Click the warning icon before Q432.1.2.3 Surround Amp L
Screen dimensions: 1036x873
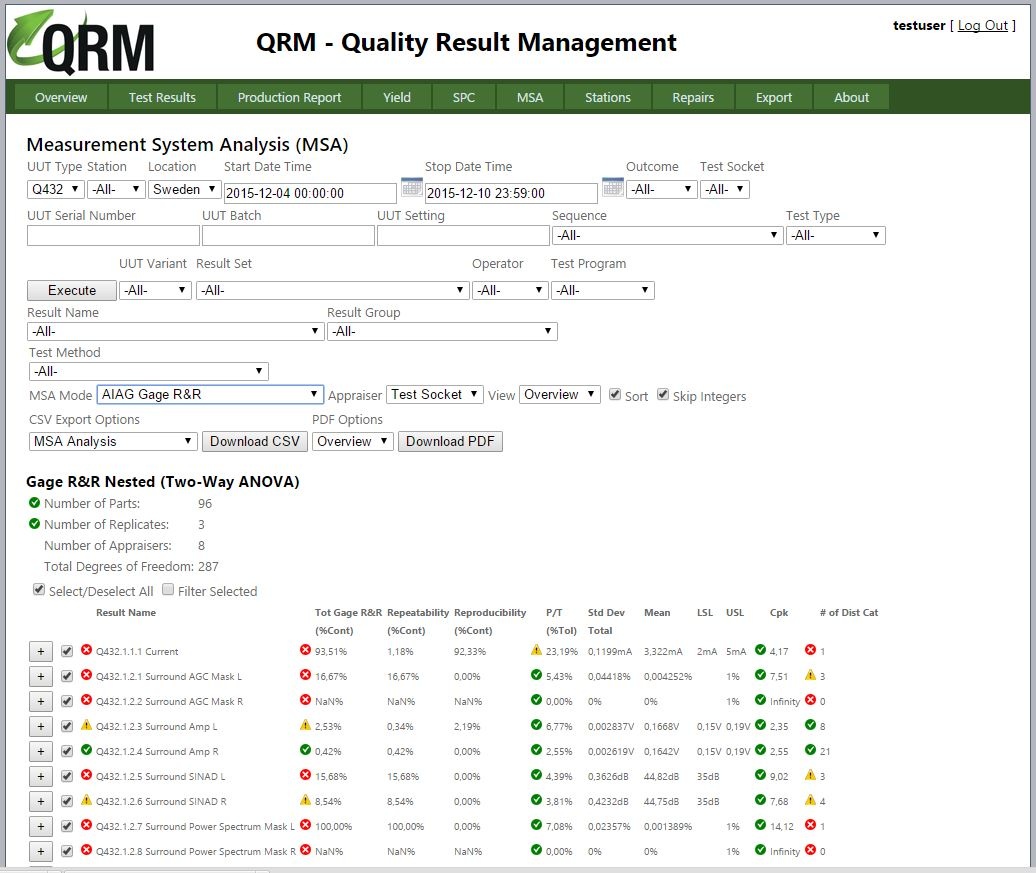pyautogui.click(x=86, y=725)
